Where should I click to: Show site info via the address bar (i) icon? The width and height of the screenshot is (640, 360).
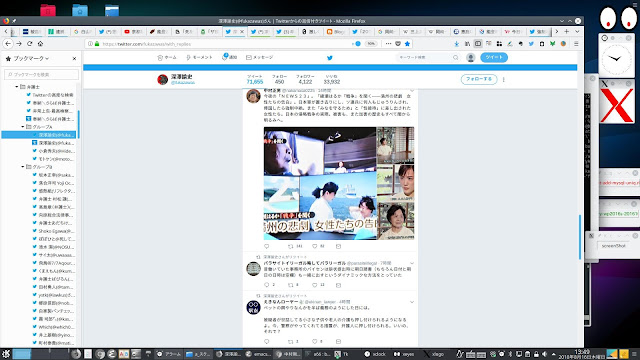click(90, 44)
